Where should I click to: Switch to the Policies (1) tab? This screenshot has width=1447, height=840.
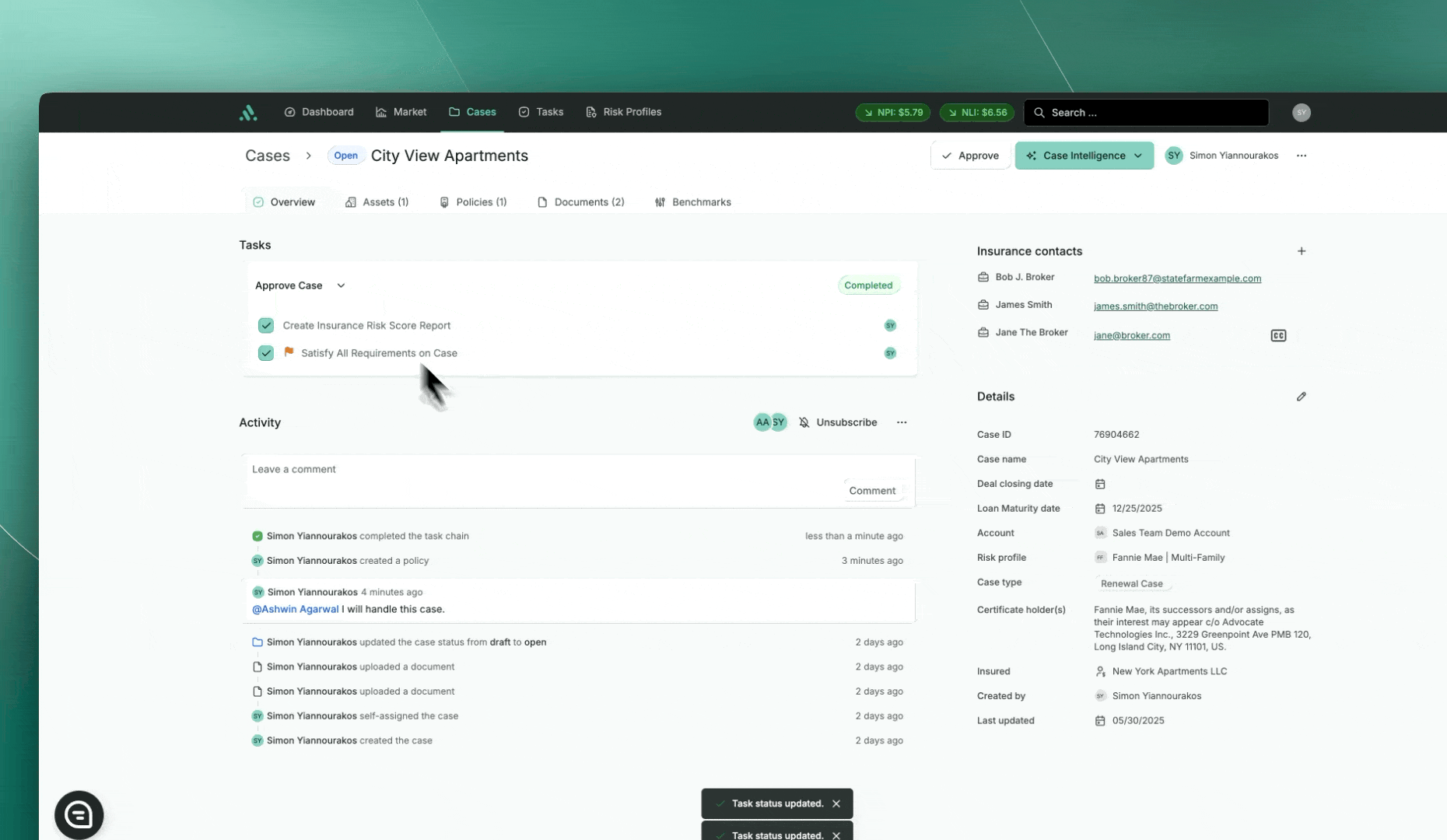coord(473,202)
